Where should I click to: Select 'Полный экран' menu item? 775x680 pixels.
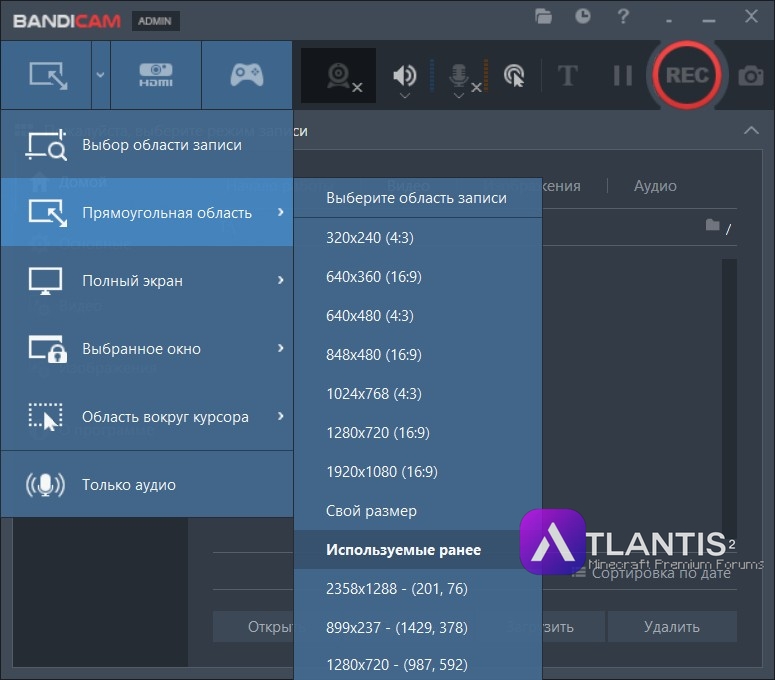pyautogui.click(x=147, y=281)
